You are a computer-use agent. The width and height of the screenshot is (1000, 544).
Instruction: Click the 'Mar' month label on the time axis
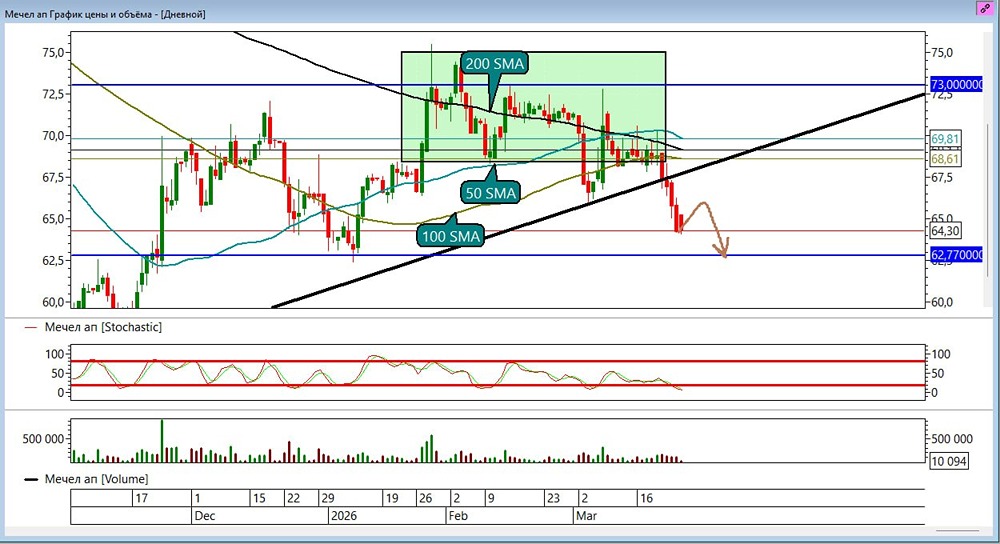pos(586,516)
